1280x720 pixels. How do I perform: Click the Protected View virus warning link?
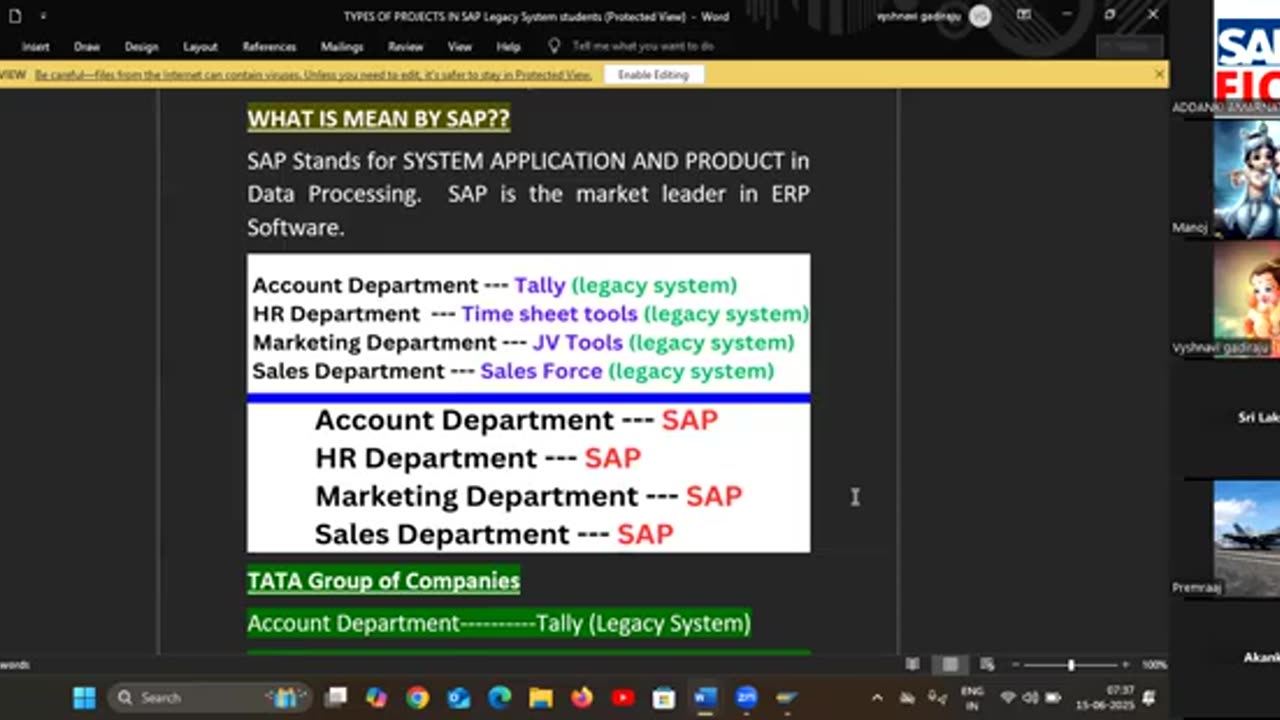pyautogui.click(x=313, y=75)
